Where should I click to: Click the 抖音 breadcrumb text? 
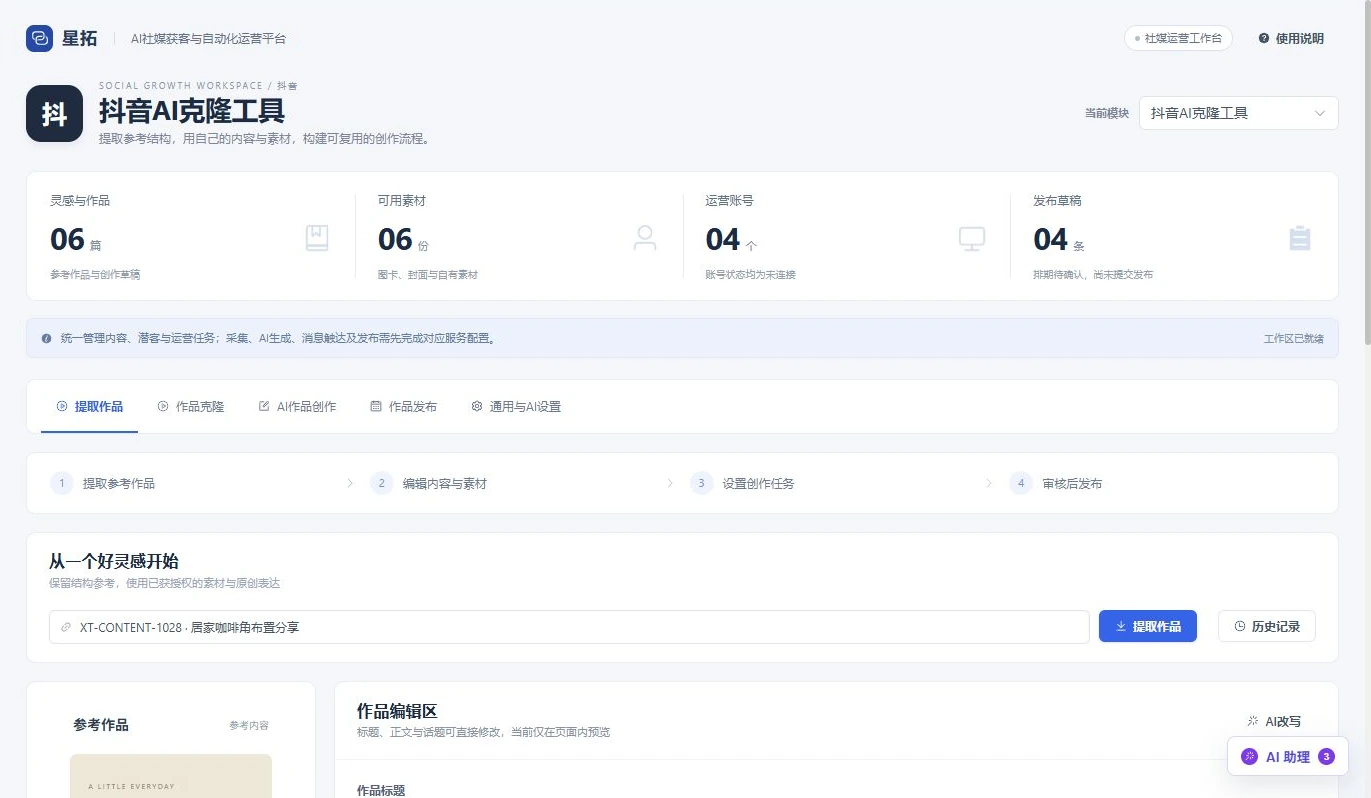pos(287,86)
